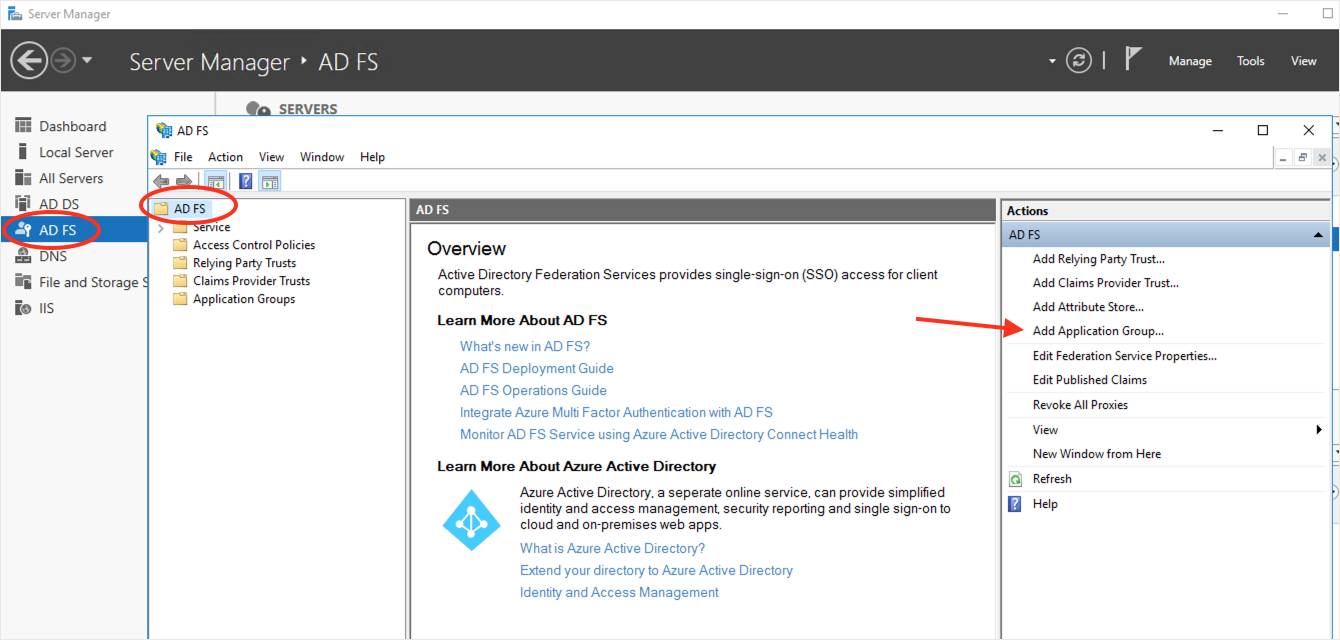The image size is (1340, 640).
Task: Open the View menu in AD FS console
Action: click(271, 157)
